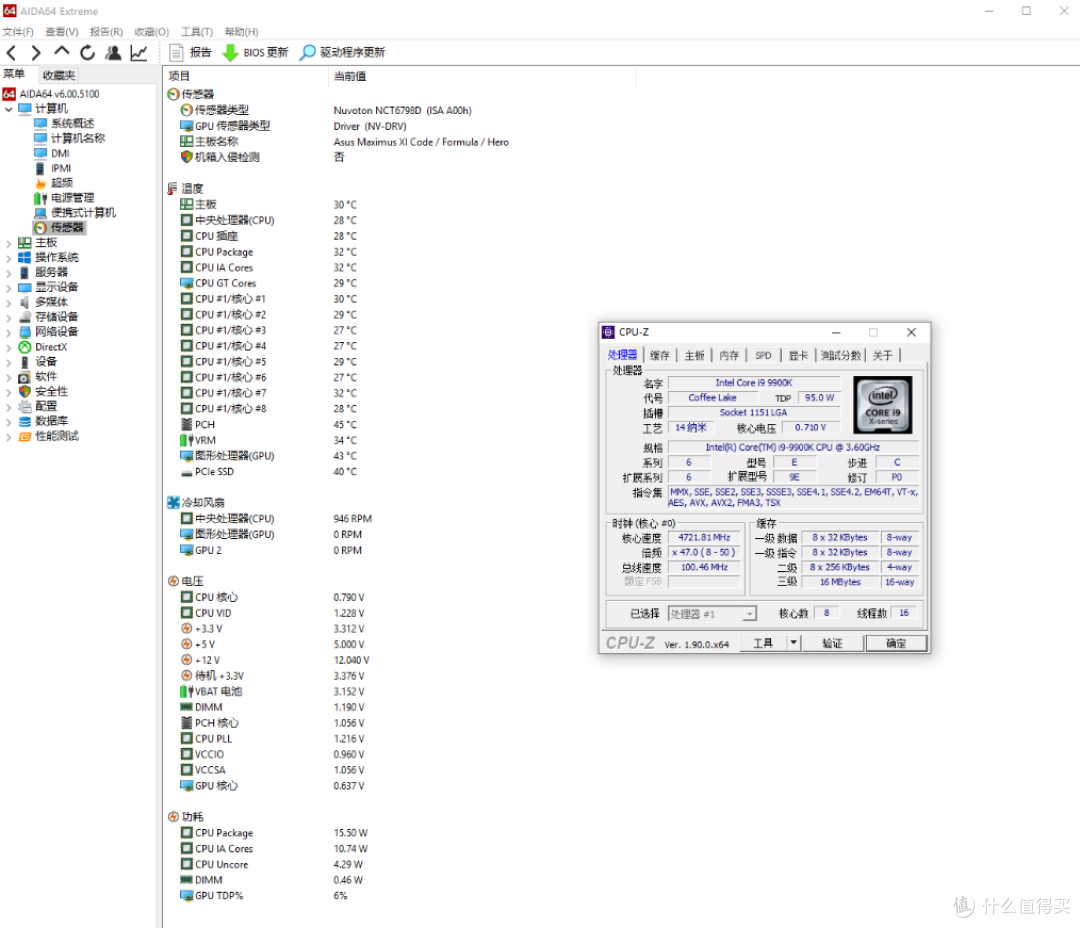The width and height of the screenshot is (1080, 928).
Task: Go up one level with up arrow
Action: point(61,52)
